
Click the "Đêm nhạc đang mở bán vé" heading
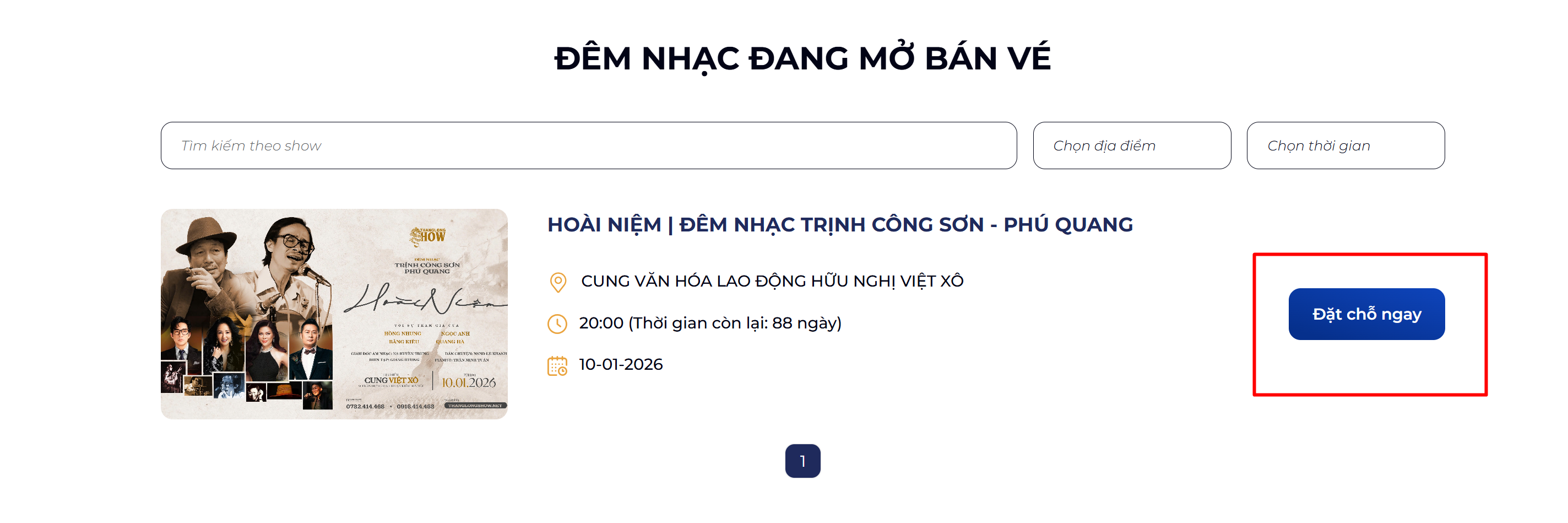coord(802,58)
